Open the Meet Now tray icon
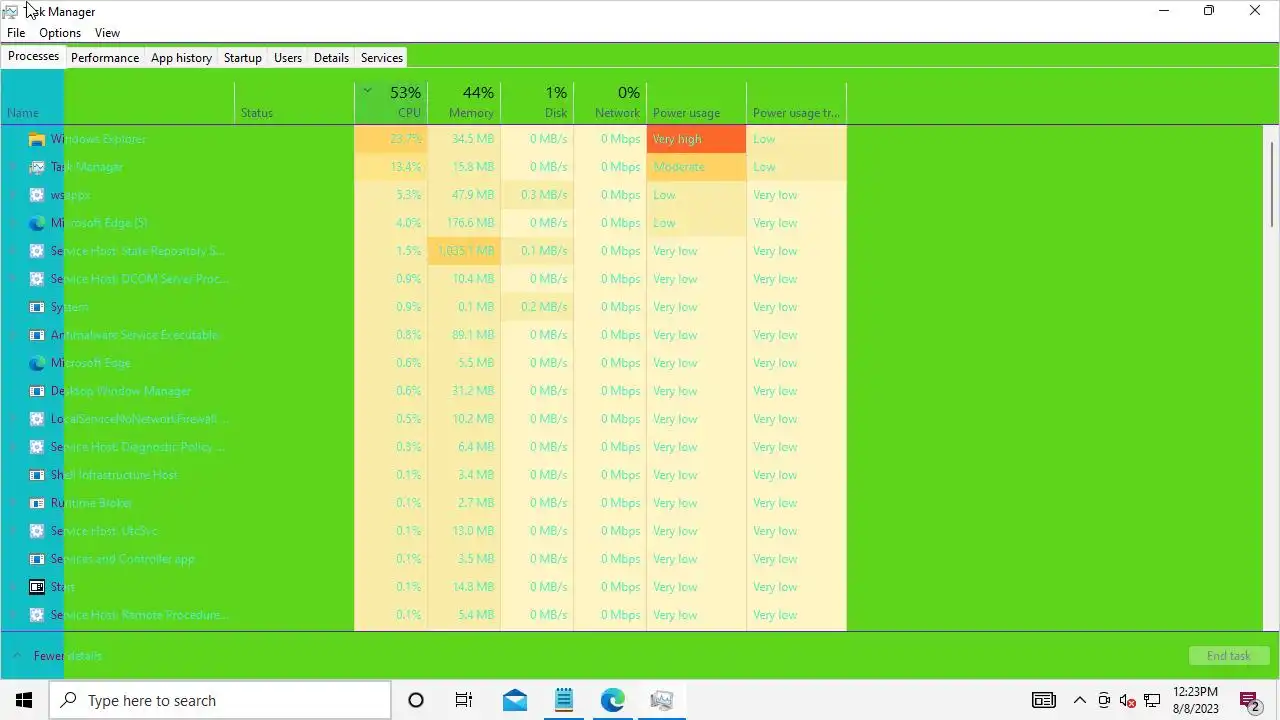The width and height of the screenshot is (1280, 720). pyautogui.click(x=1104, y=700)
